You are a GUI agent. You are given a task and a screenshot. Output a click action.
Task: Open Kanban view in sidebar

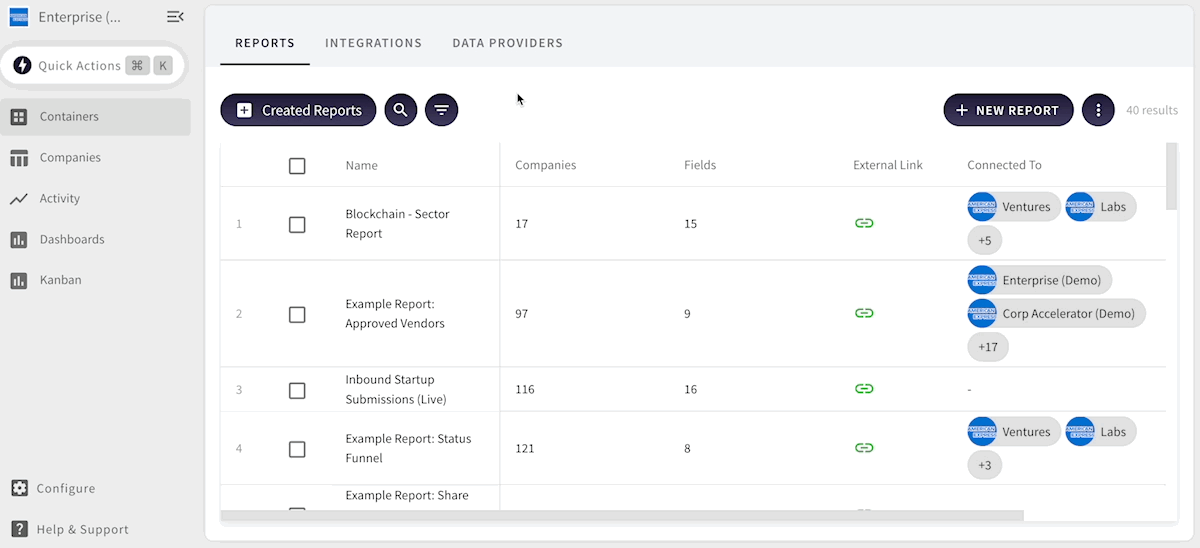click(60, 281)
